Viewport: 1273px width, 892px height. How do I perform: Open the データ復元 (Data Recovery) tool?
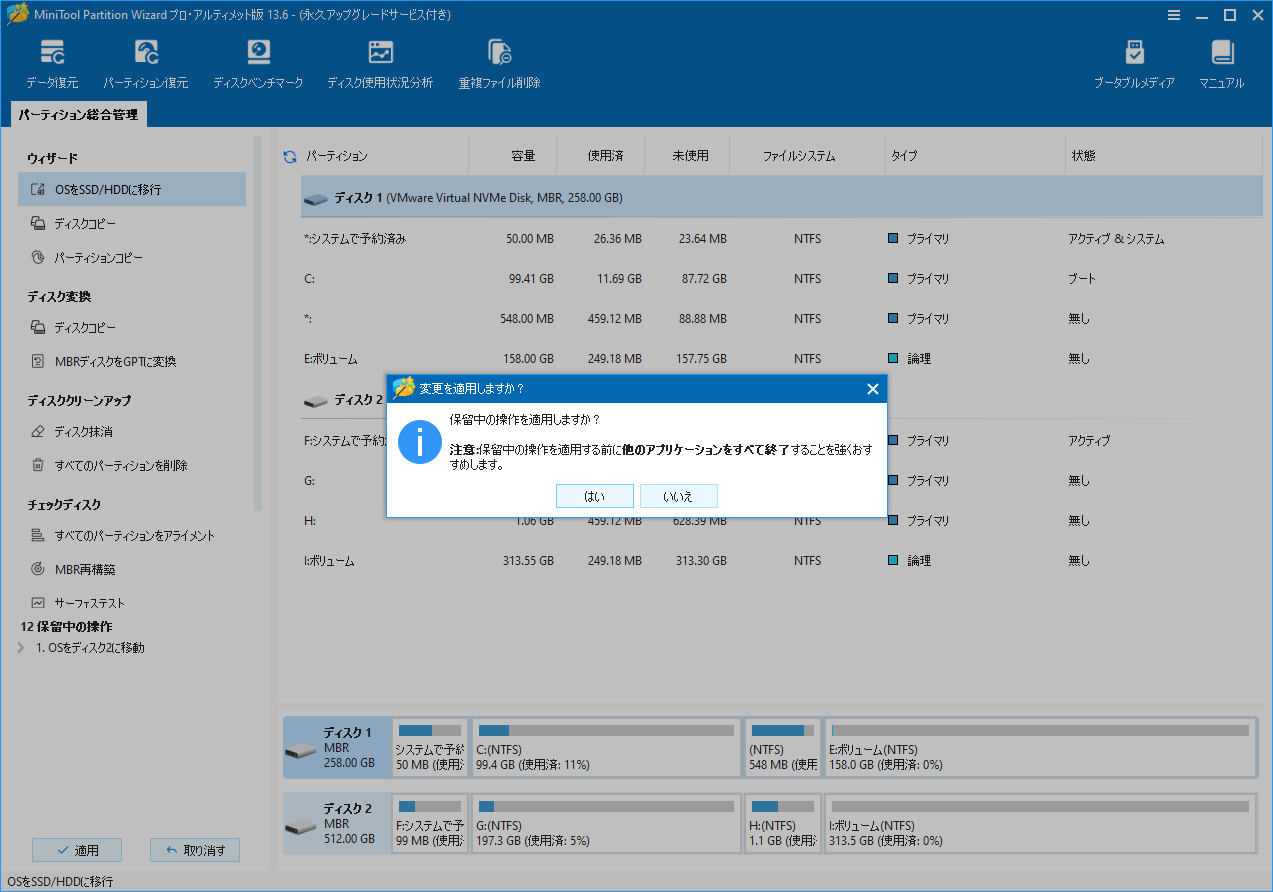[x=52, y=60]
